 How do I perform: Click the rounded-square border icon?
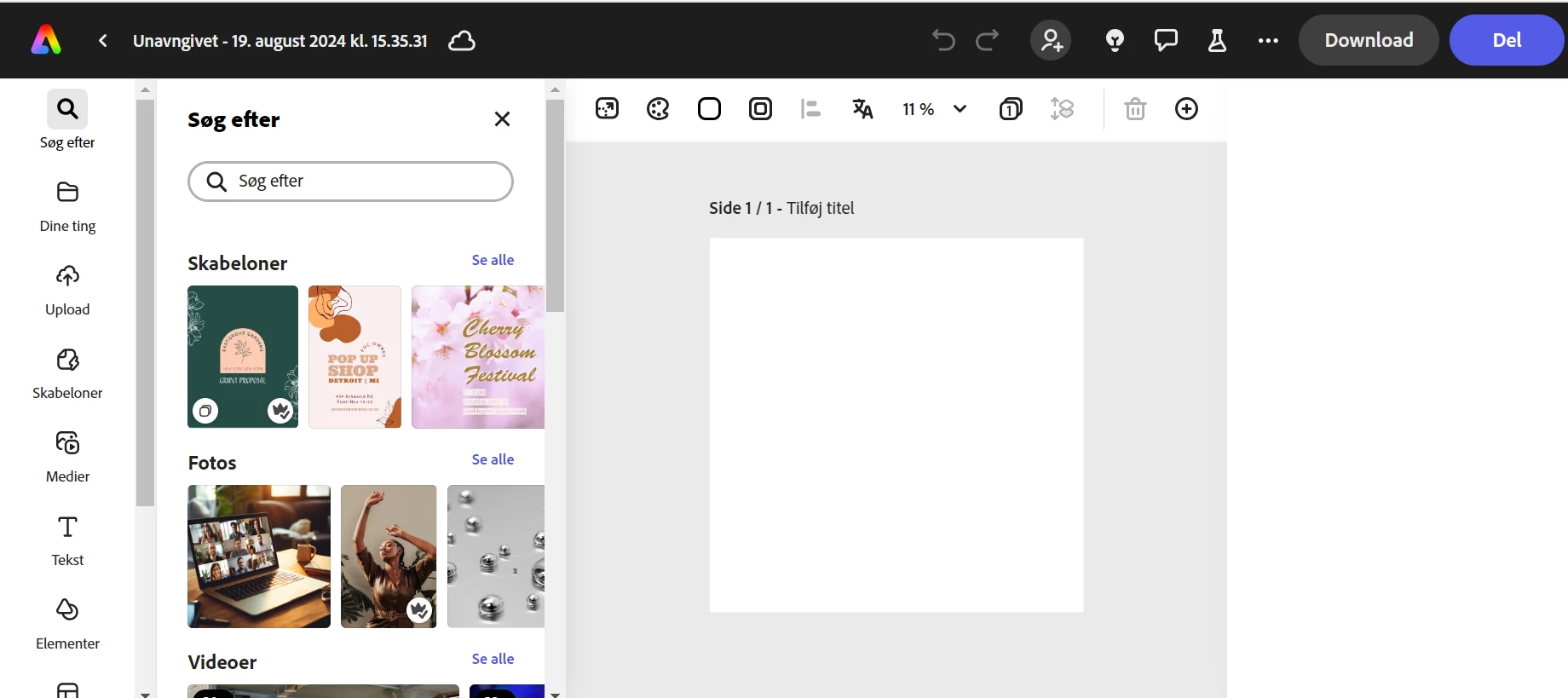760,108
